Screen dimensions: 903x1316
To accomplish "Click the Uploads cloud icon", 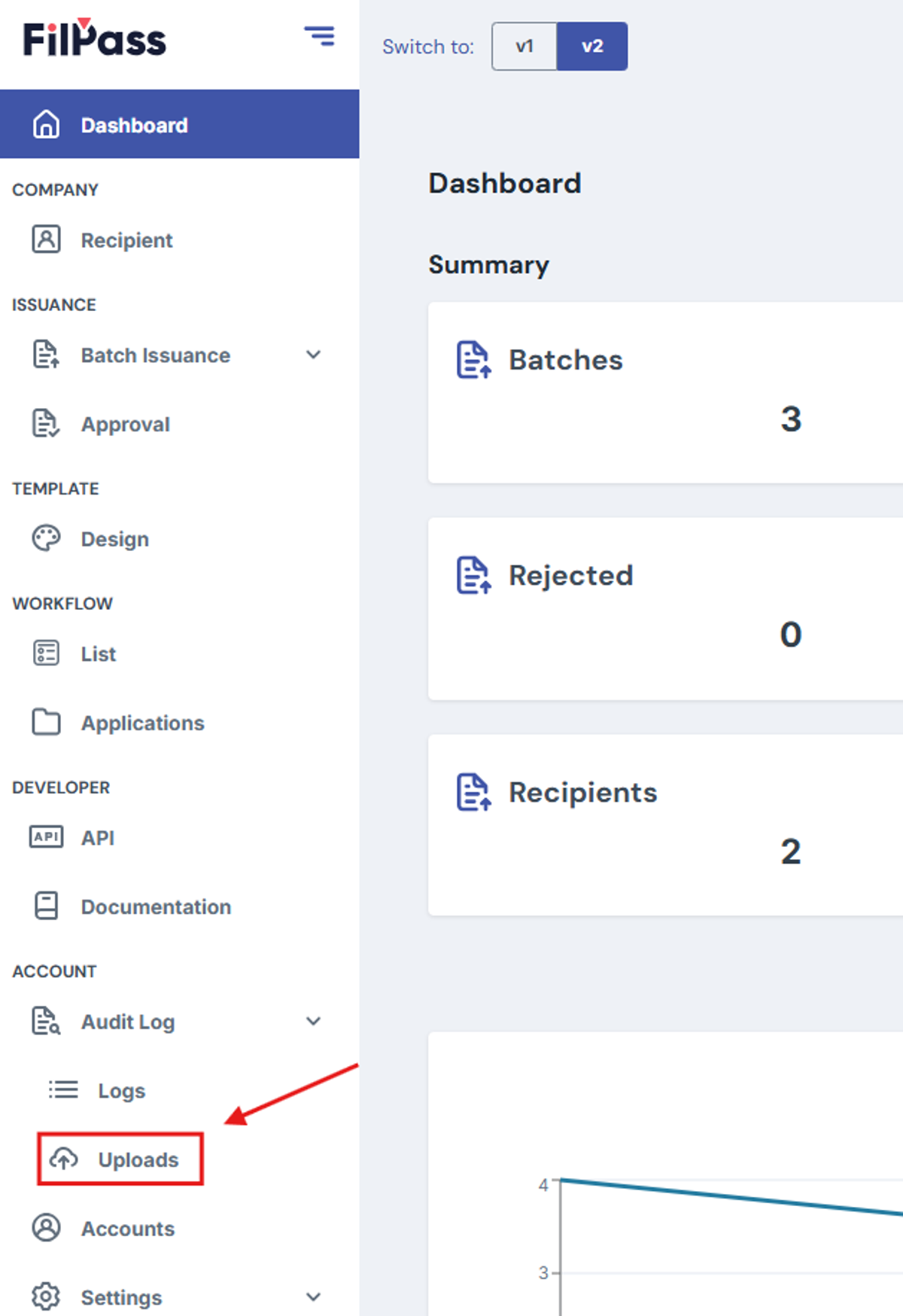I will click(64, 1159).
